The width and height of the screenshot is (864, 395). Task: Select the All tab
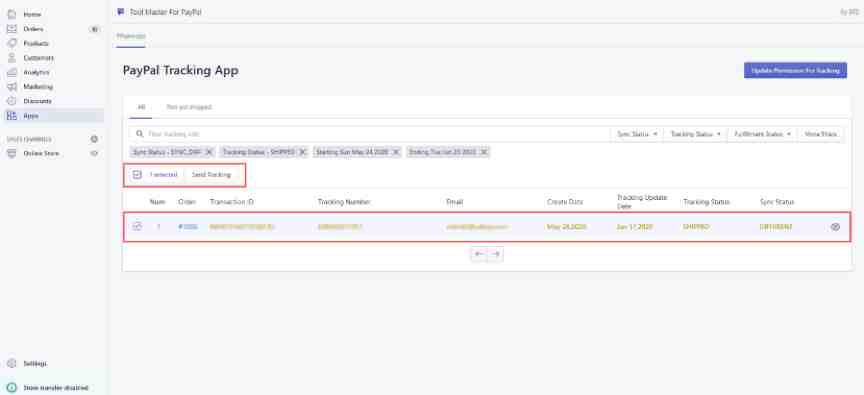point(141,107)
